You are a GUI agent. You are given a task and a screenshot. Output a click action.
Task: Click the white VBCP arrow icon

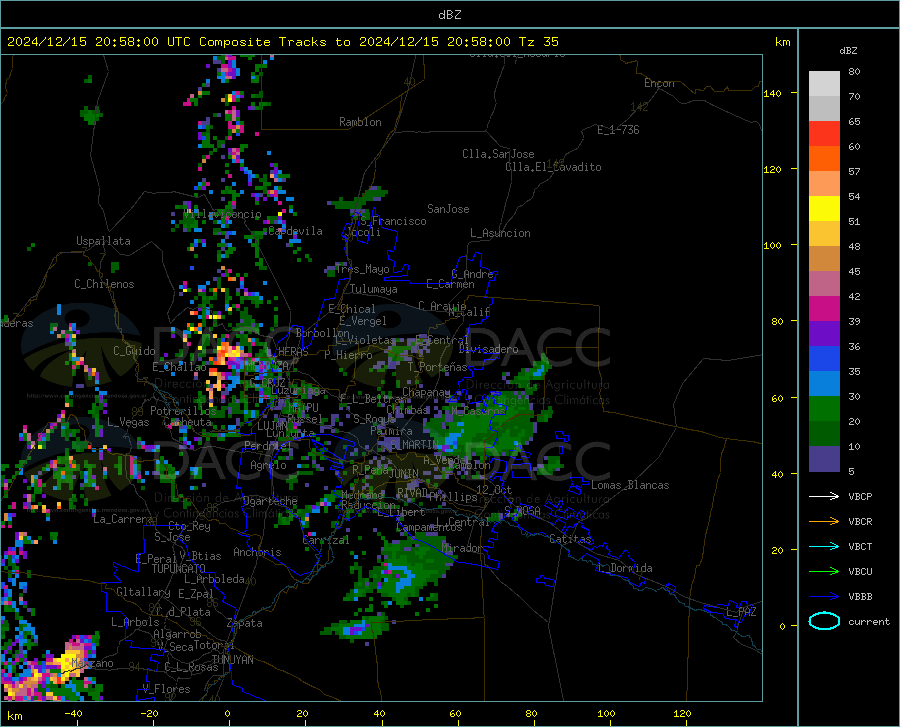coord(824,496)
